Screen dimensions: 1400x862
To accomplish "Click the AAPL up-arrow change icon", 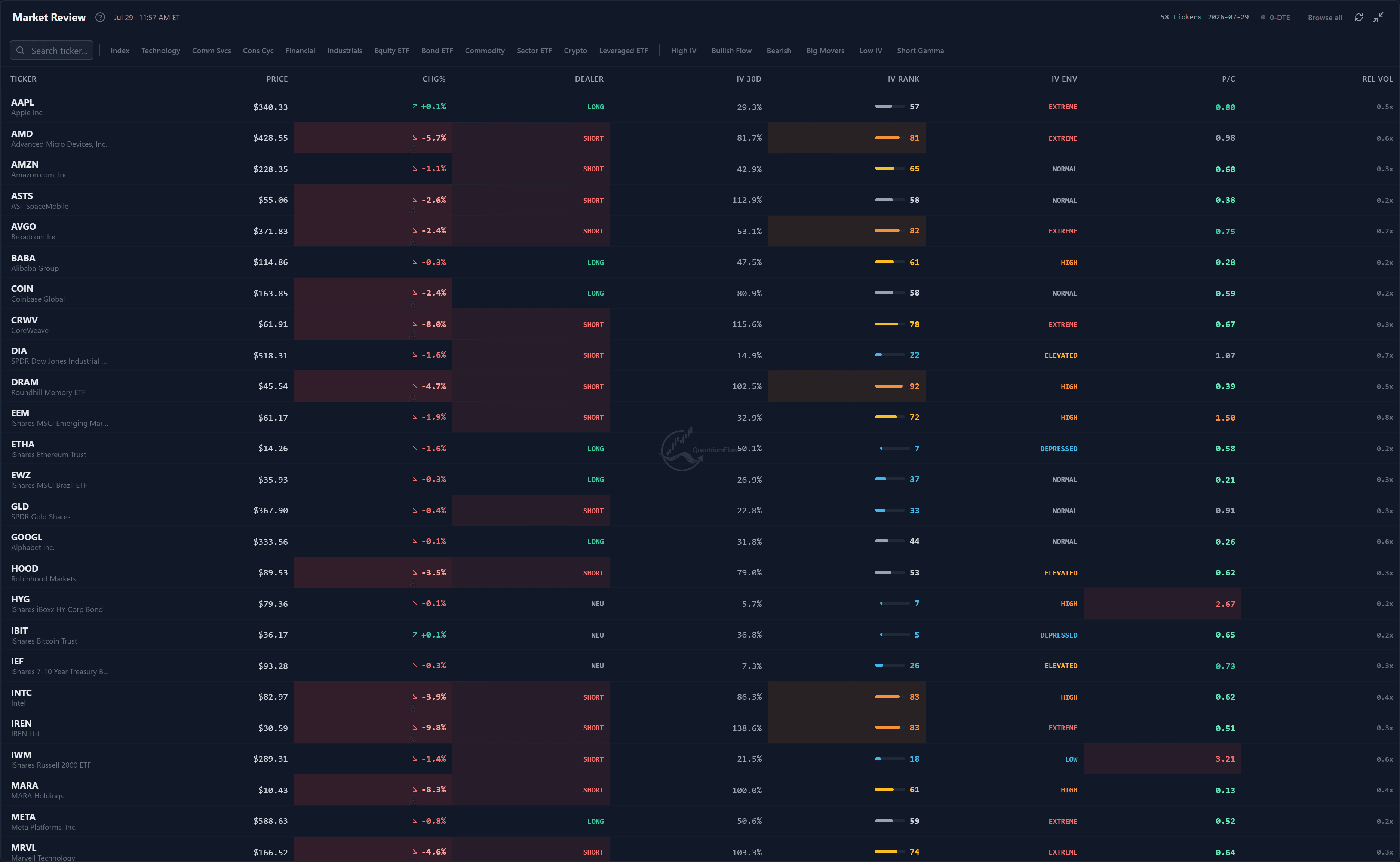I will 415,107.
